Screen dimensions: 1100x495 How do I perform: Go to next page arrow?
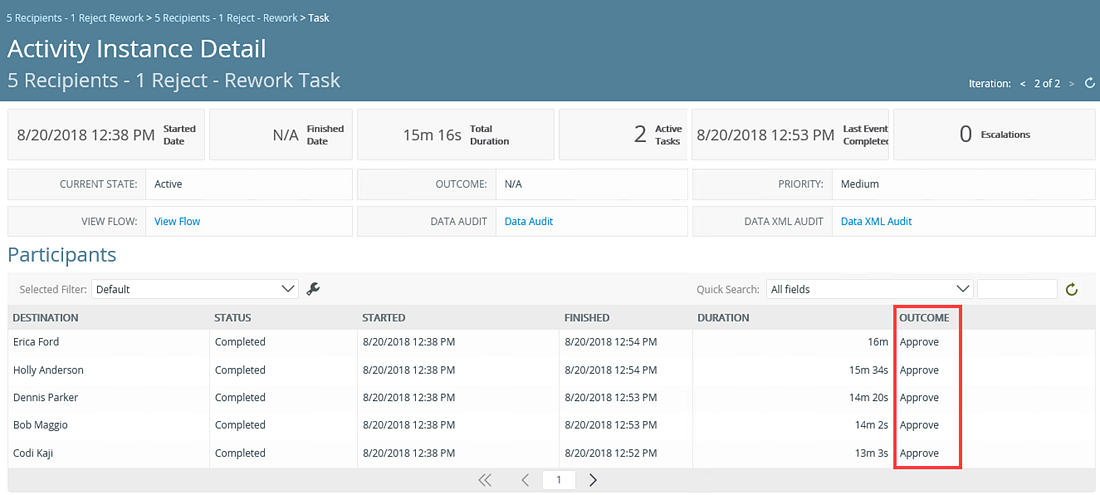coord(593,480)
